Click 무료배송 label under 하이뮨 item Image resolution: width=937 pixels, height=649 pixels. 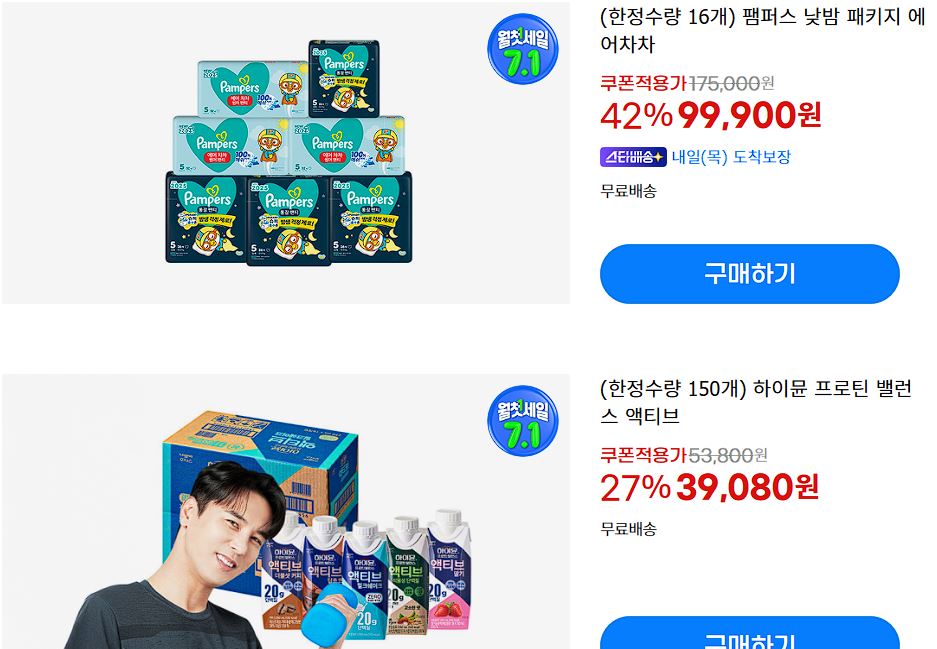coord(628,529)
